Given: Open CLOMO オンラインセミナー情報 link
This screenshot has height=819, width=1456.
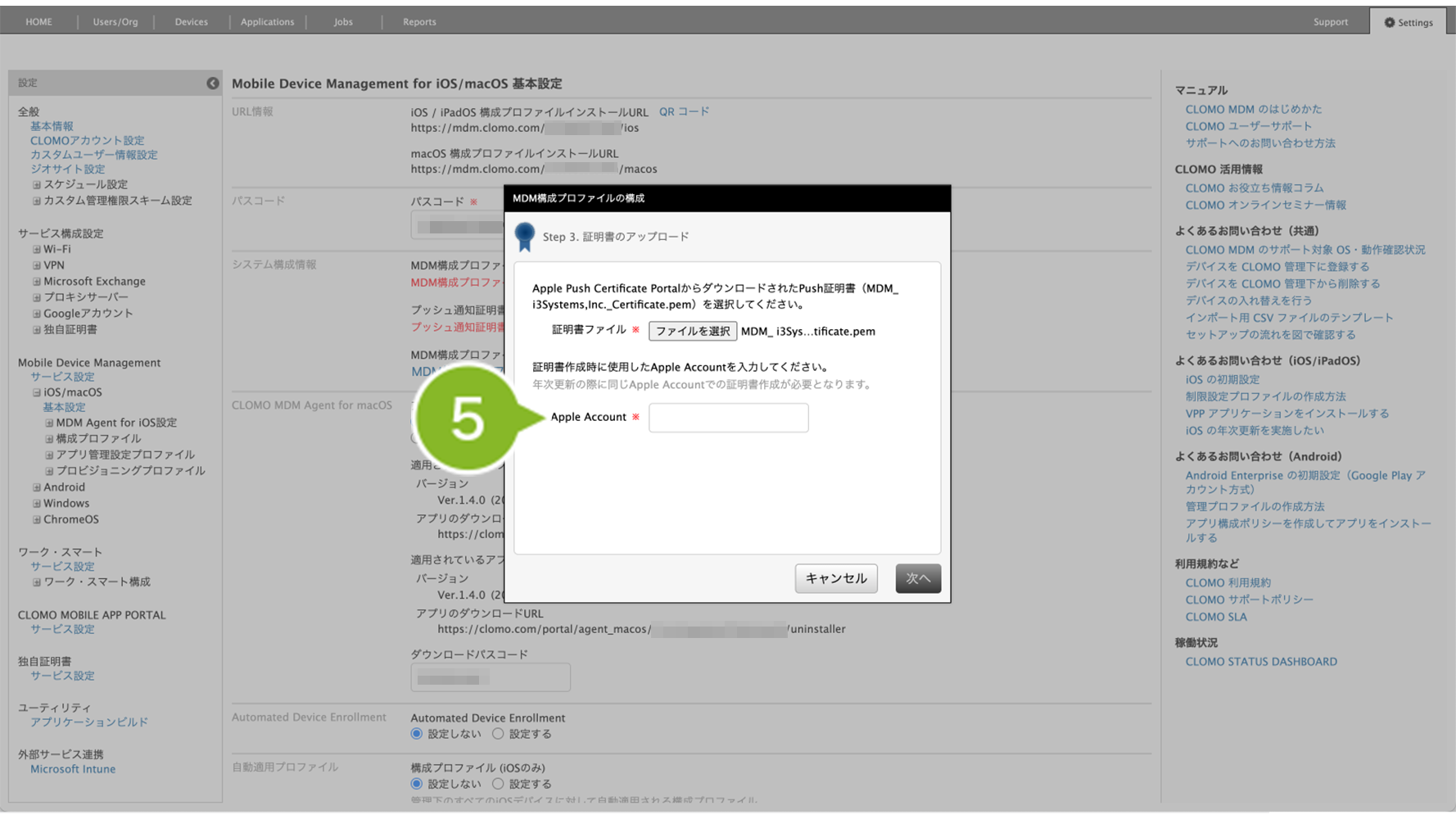Looking at the screenshot, I should coord(1266,206).
